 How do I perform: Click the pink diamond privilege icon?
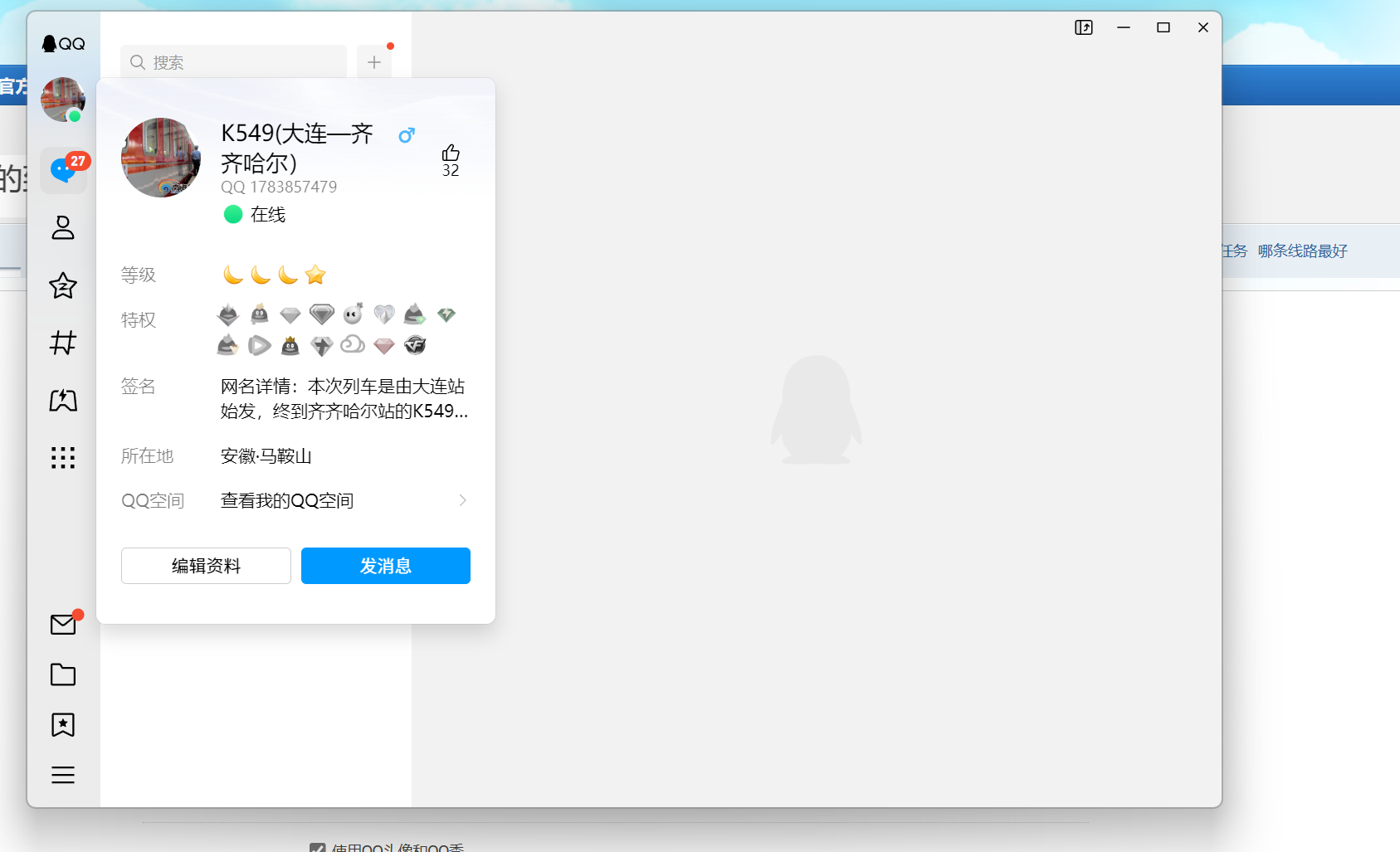[x=383, y=346]
